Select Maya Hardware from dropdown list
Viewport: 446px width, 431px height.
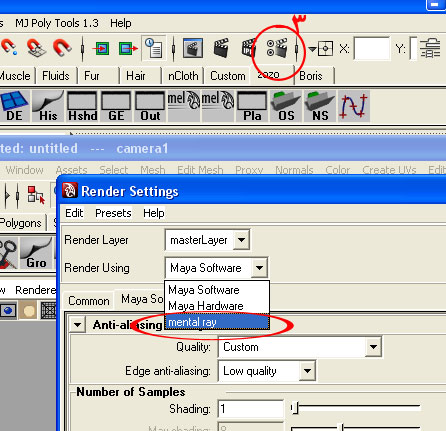[x=217, y=306]
